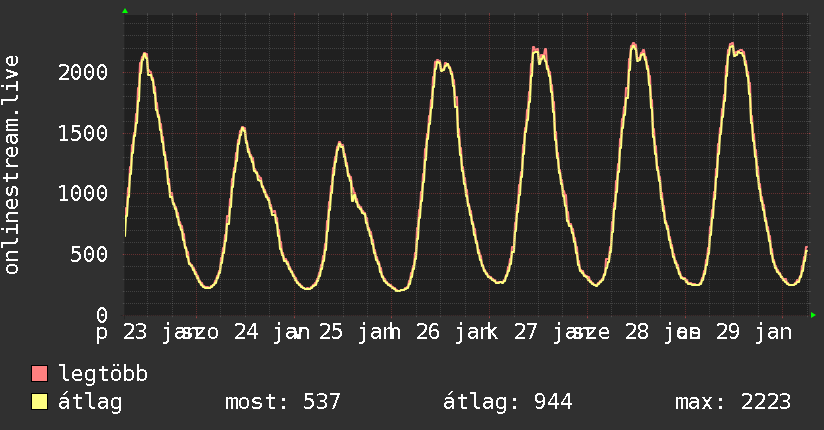The height and width of the screenshot is (430, 824).
Task: Click the 'most: 537' current value
Action: (x=283, y=402)
